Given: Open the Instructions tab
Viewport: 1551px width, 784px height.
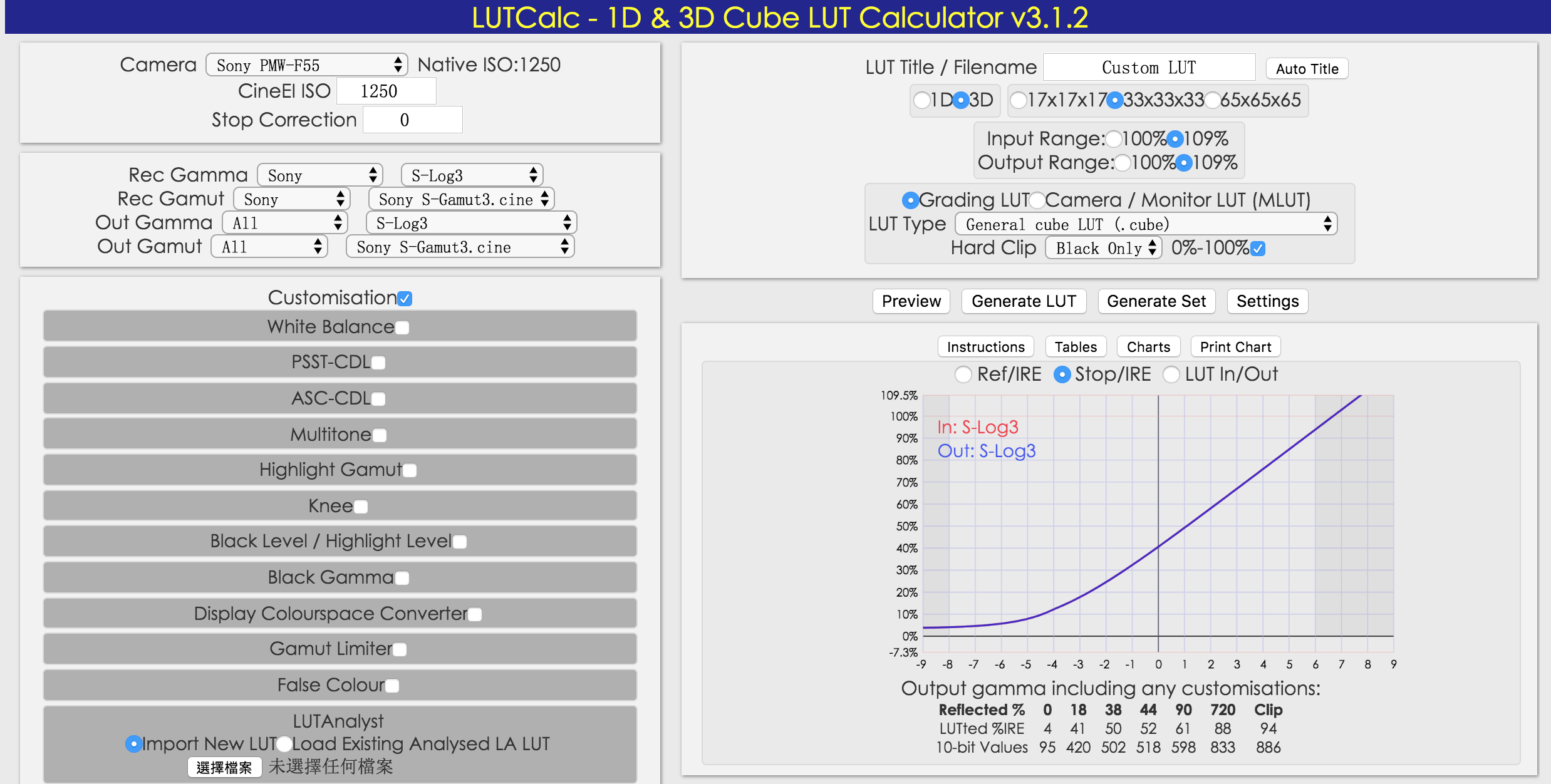Looking at the screenshot, I should [985, 347].
